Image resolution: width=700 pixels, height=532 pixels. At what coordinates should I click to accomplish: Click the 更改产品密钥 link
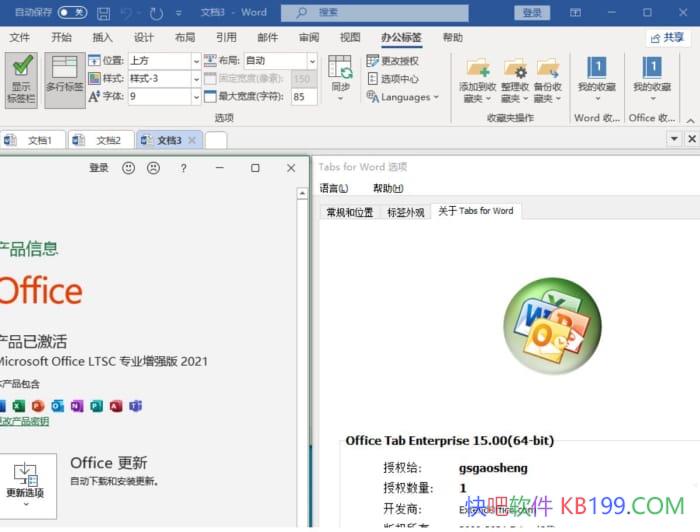22,421
